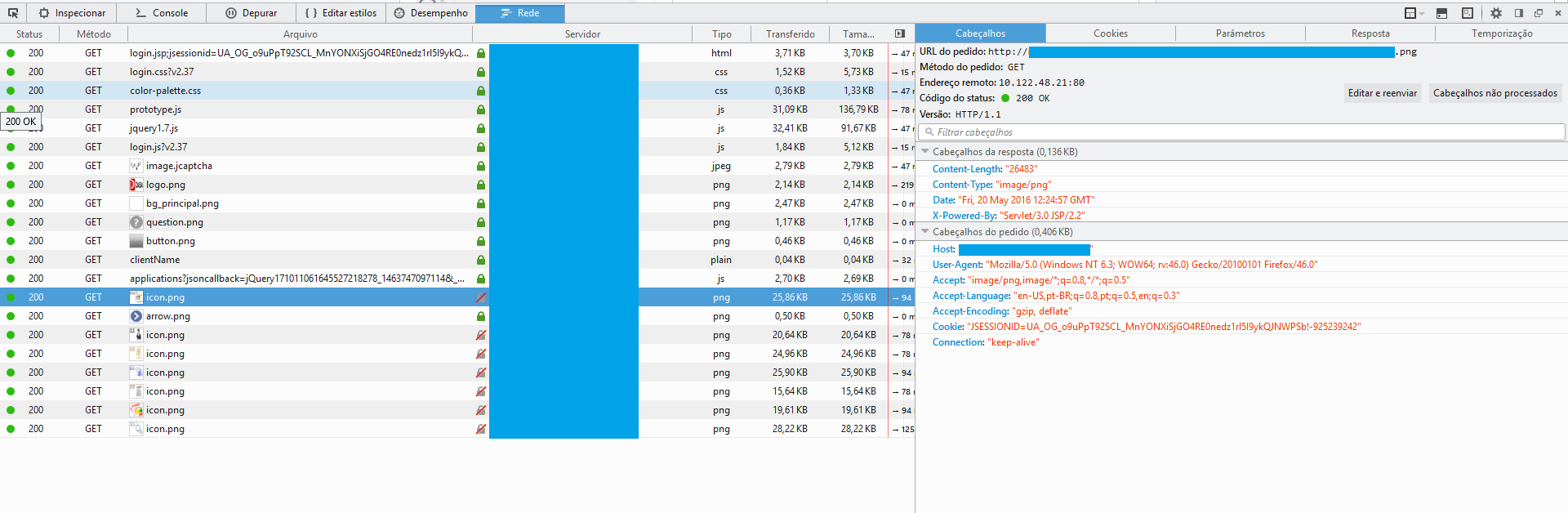Viewport: 1568px width, 513px height.
Task: Click the lock icon on login.css row
Action: [x=481, y=72]
